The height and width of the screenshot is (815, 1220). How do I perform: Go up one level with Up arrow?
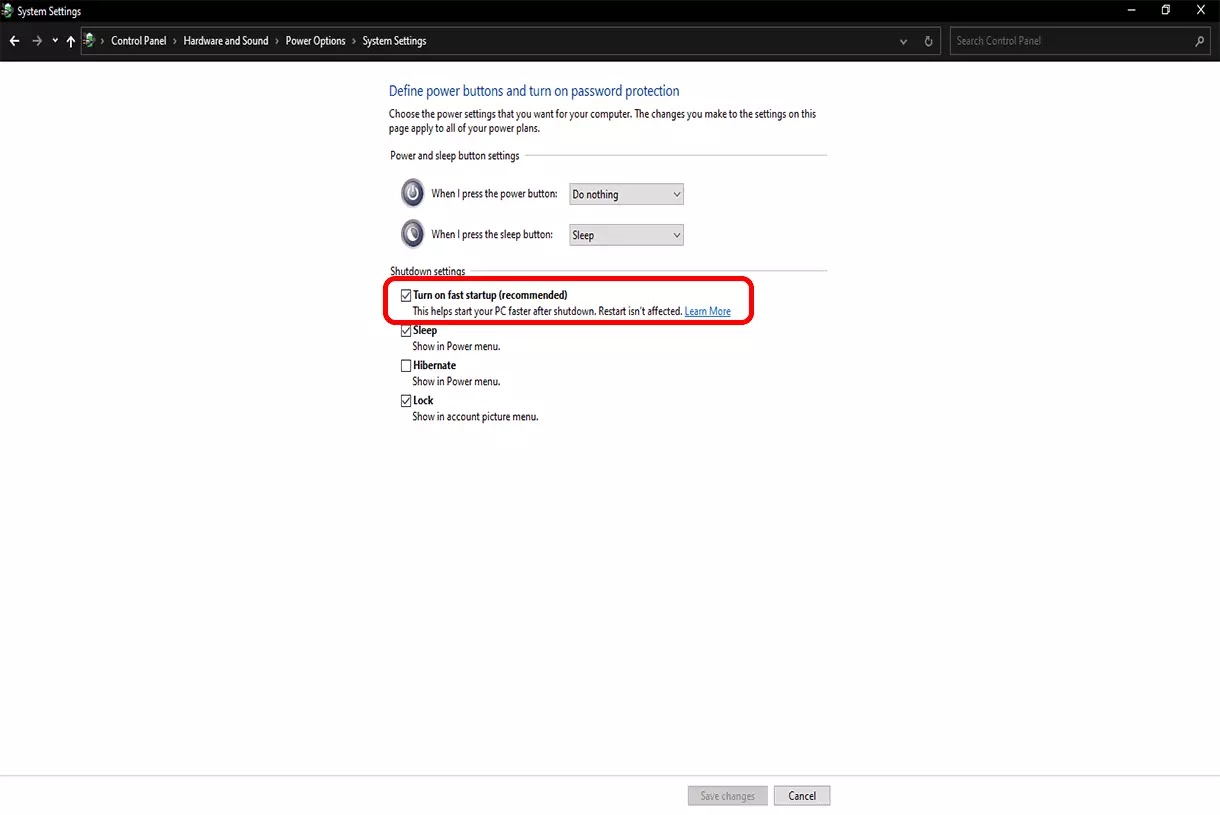click(70, 41)
